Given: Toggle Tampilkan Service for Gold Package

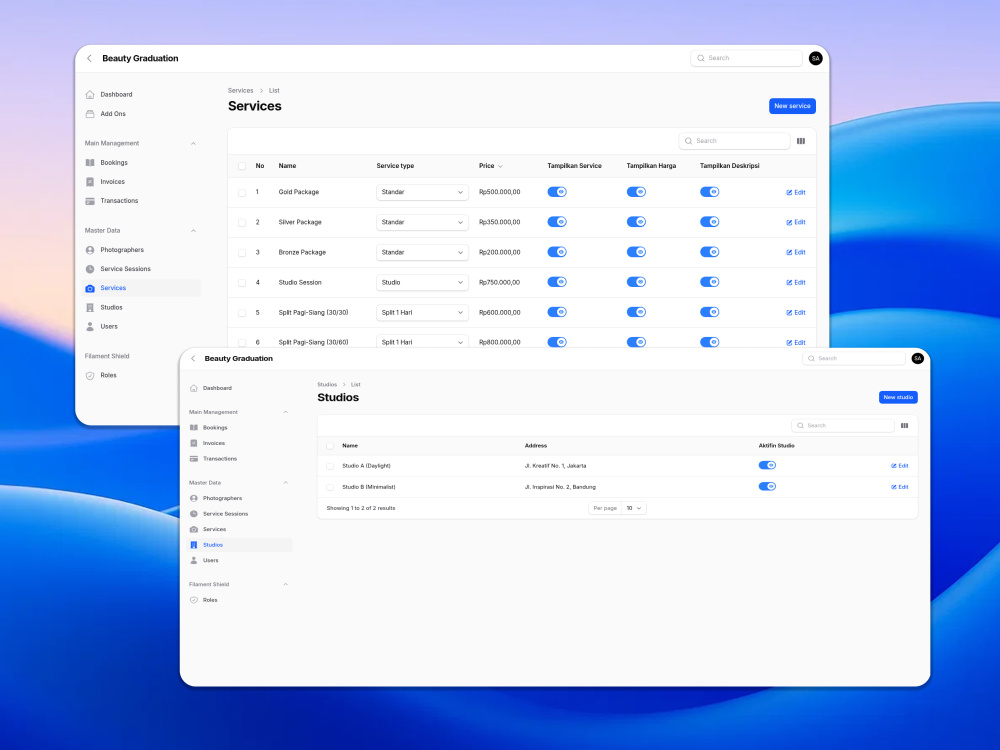Looking at the screenshot, I should point(557,192).
